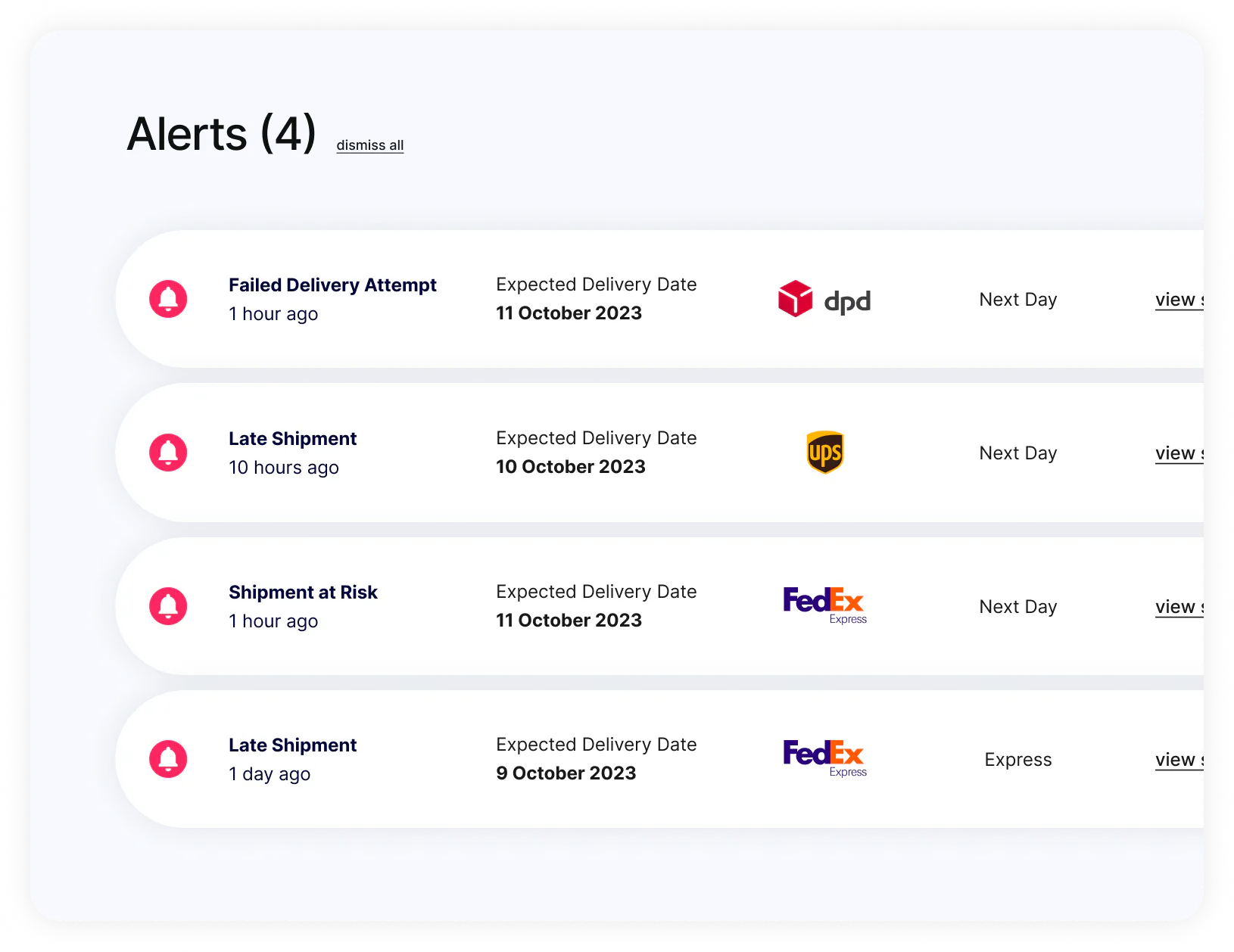Click delivery date 9 October 2023
The width and height of the screenshot is (1234, 952).
pyautogui.click(x=566, y=773)
